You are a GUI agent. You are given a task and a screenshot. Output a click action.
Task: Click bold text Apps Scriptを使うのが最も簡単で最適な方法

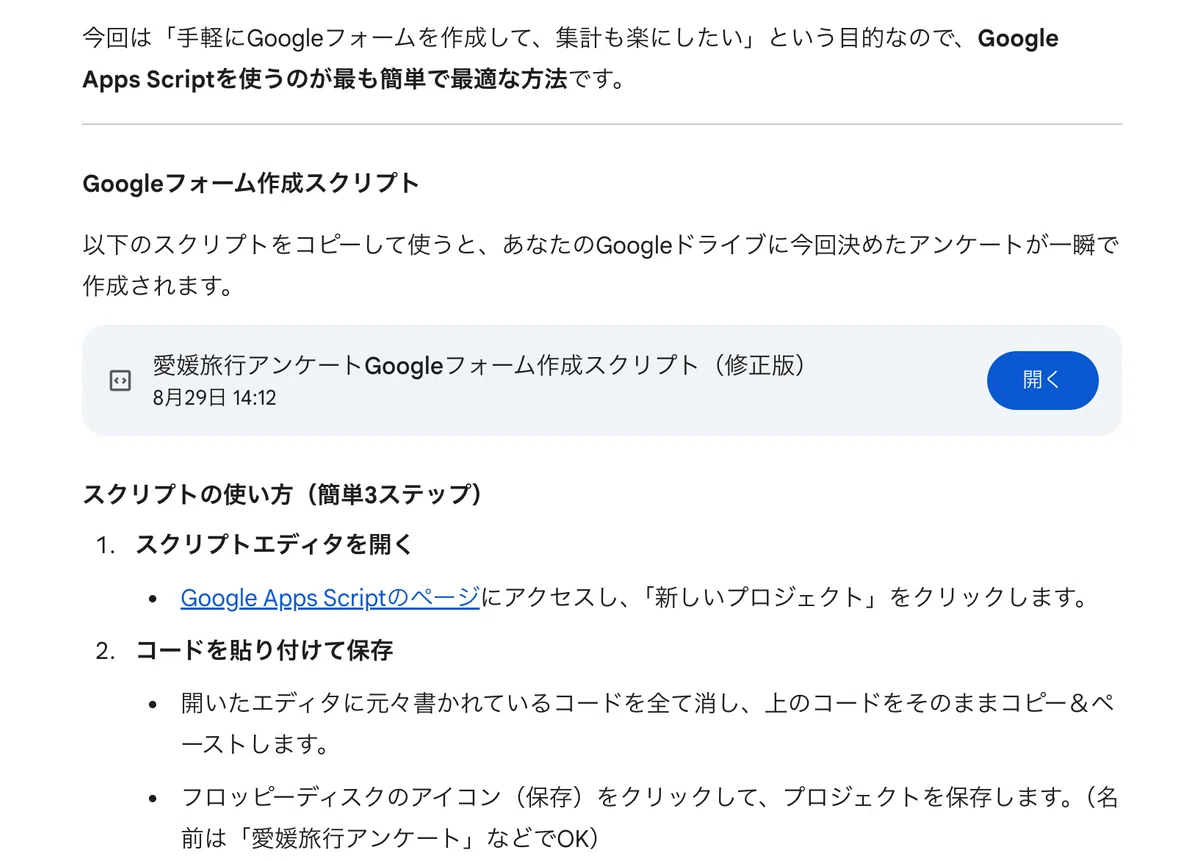pyautogui.click(x=325, y=79)
